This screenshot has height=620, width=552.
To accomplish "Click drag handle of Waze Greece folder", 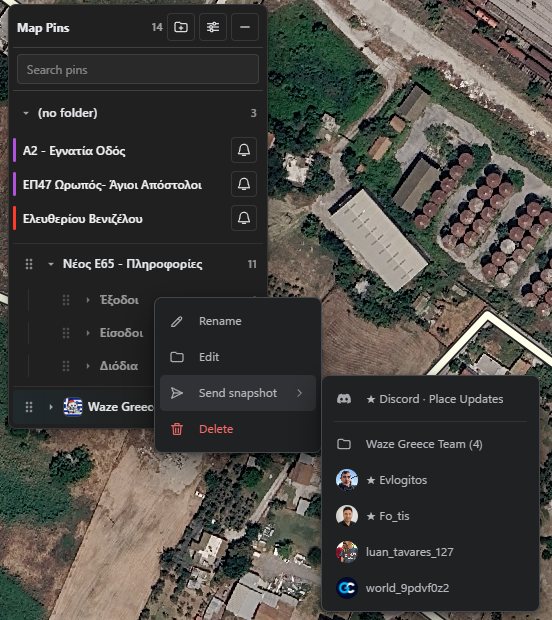I will coord(29,407).
